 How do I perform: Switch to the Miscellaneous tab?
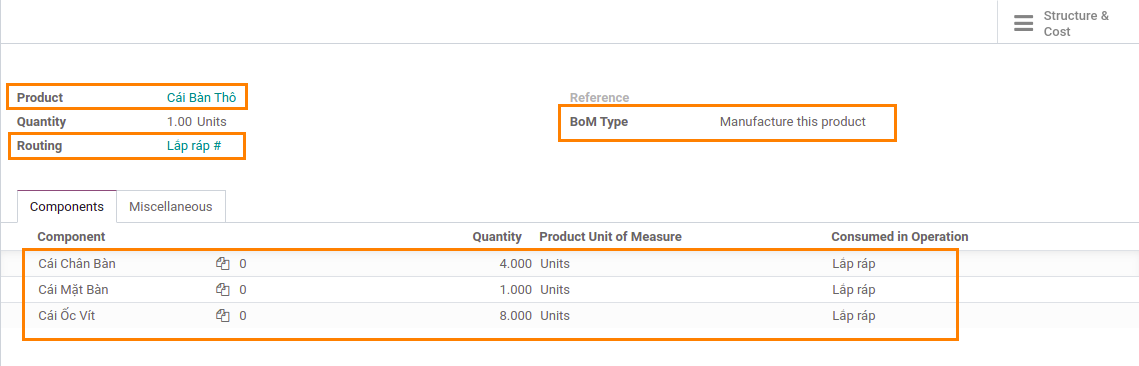(171, 206)
